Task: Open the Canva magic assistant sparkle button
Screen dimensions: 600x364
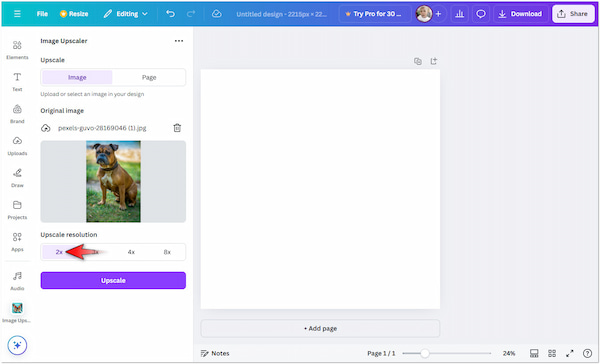Action: coord(17,345)
